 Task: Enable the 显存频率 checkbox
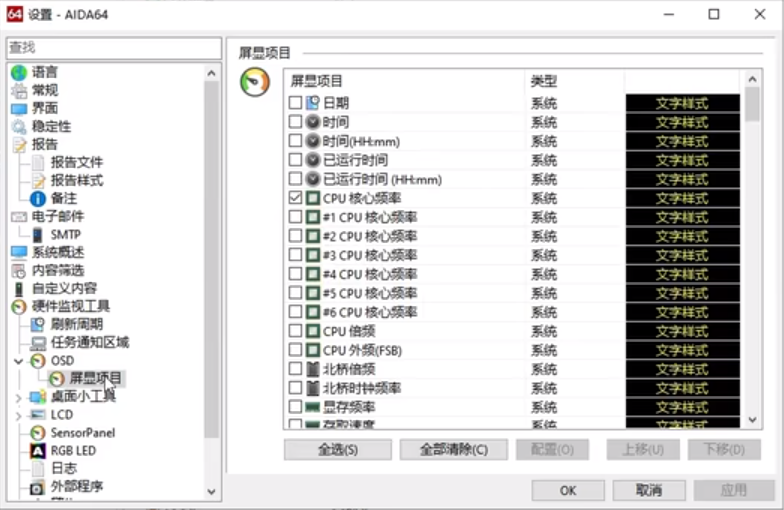coord(296,407)
